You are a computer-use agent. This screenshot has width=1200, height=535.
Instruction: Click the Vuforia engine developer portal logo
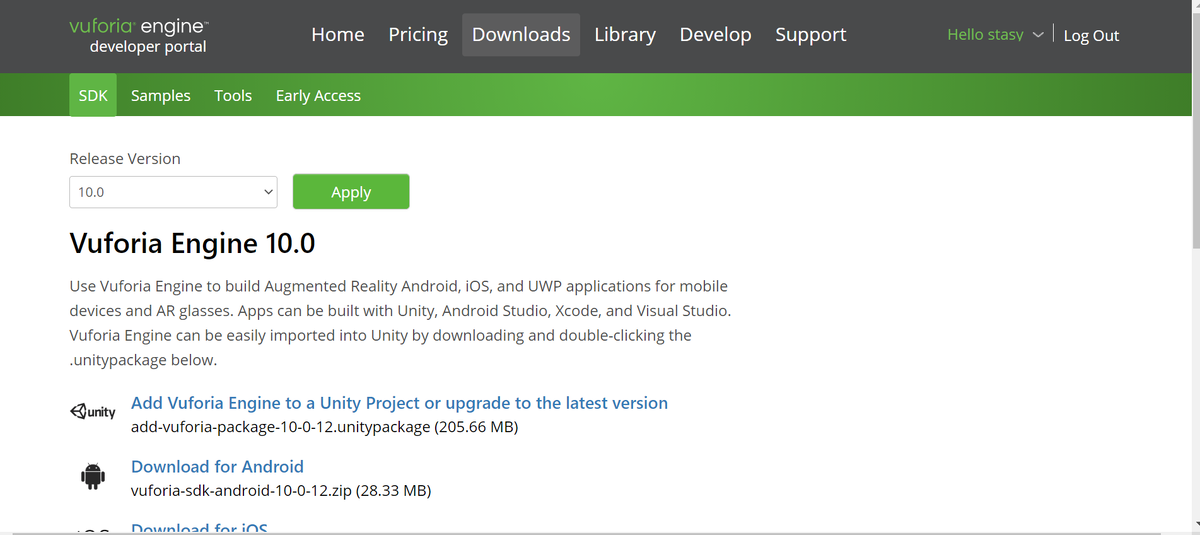pos(140,35)
